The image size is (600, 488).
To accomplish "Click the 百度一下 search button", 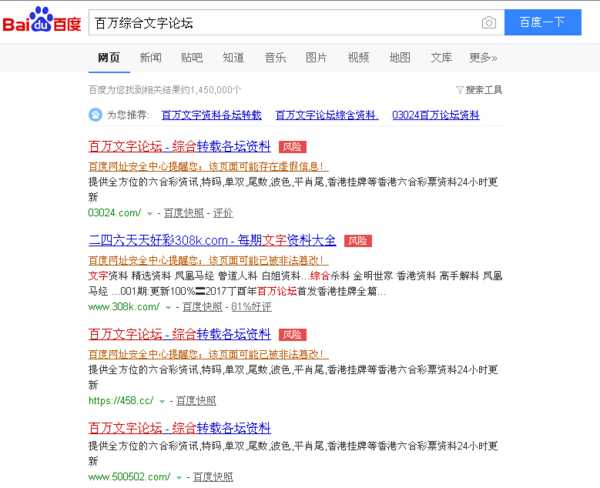I will point(543,22).
